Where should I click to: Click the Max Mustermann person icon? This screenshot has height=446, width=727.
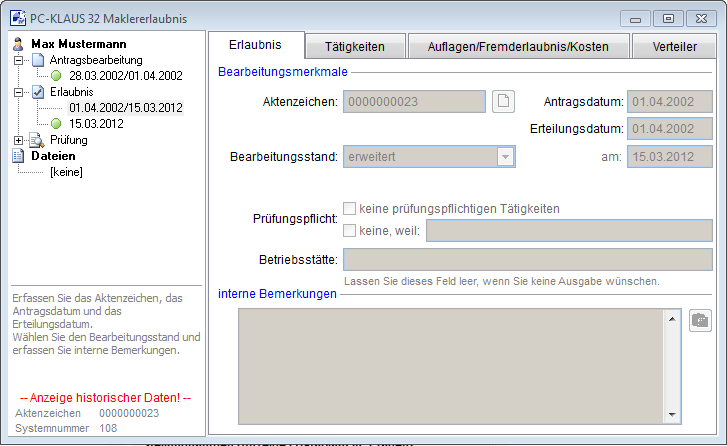pos(18,44)
